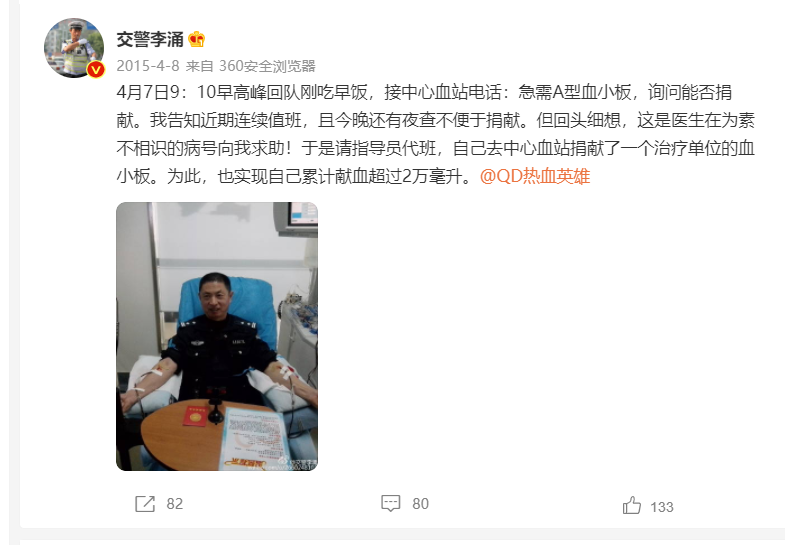Open the user's profile avatar
The image size is (785, 545).
point(74,48)
